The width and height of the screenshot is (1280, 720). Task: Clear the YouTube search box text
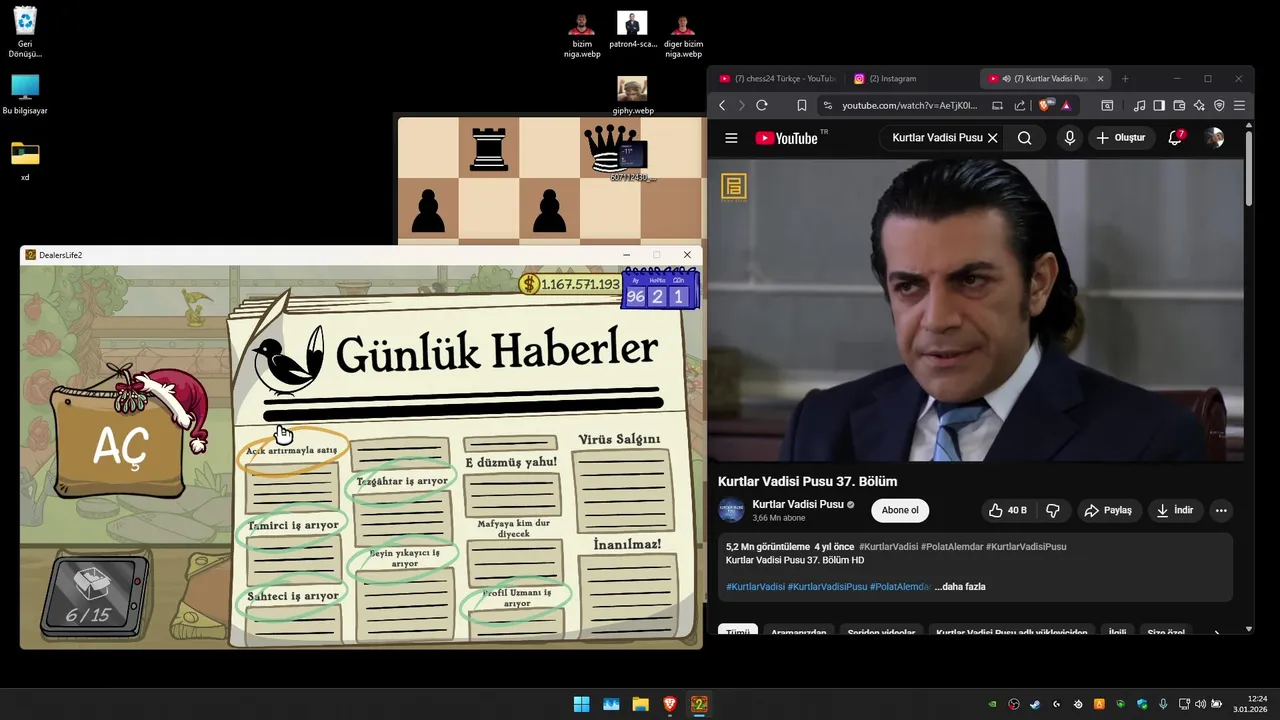tap(992, 138)
